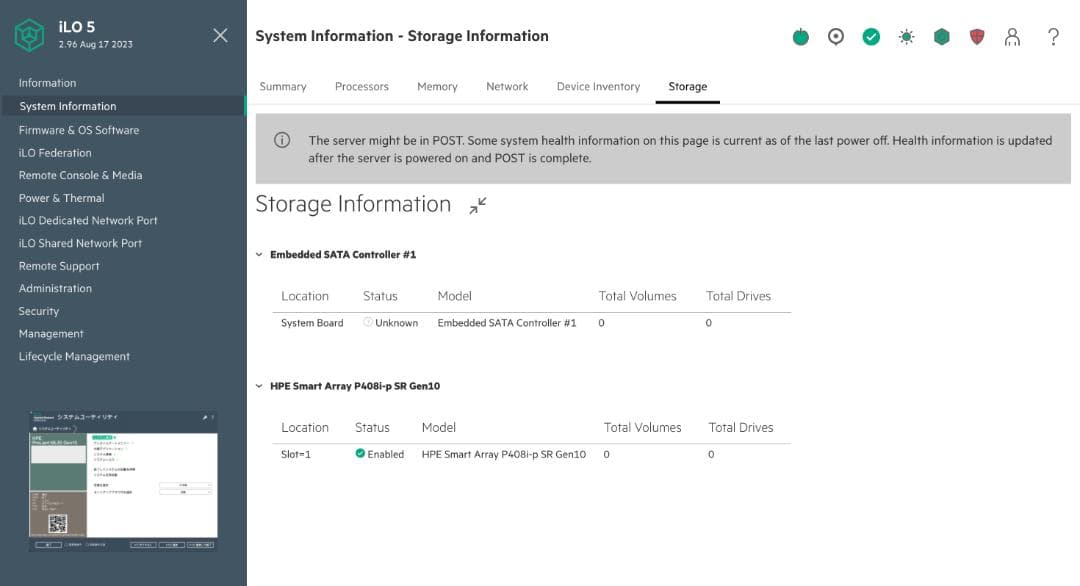
Task: Click the HPE iLO logo in the sidebar
Action: [x=29, y=34]
